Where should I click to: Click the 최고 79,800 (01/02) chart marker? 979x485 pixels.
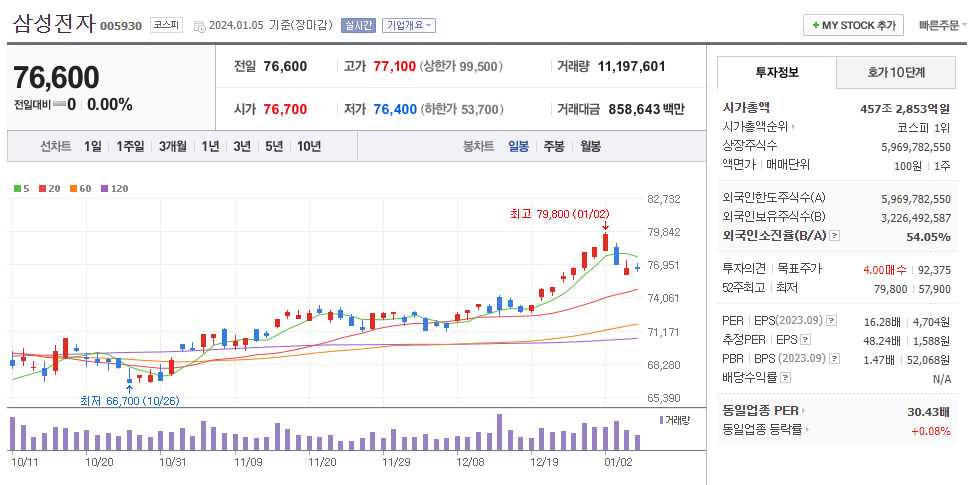tap(559, 214)
